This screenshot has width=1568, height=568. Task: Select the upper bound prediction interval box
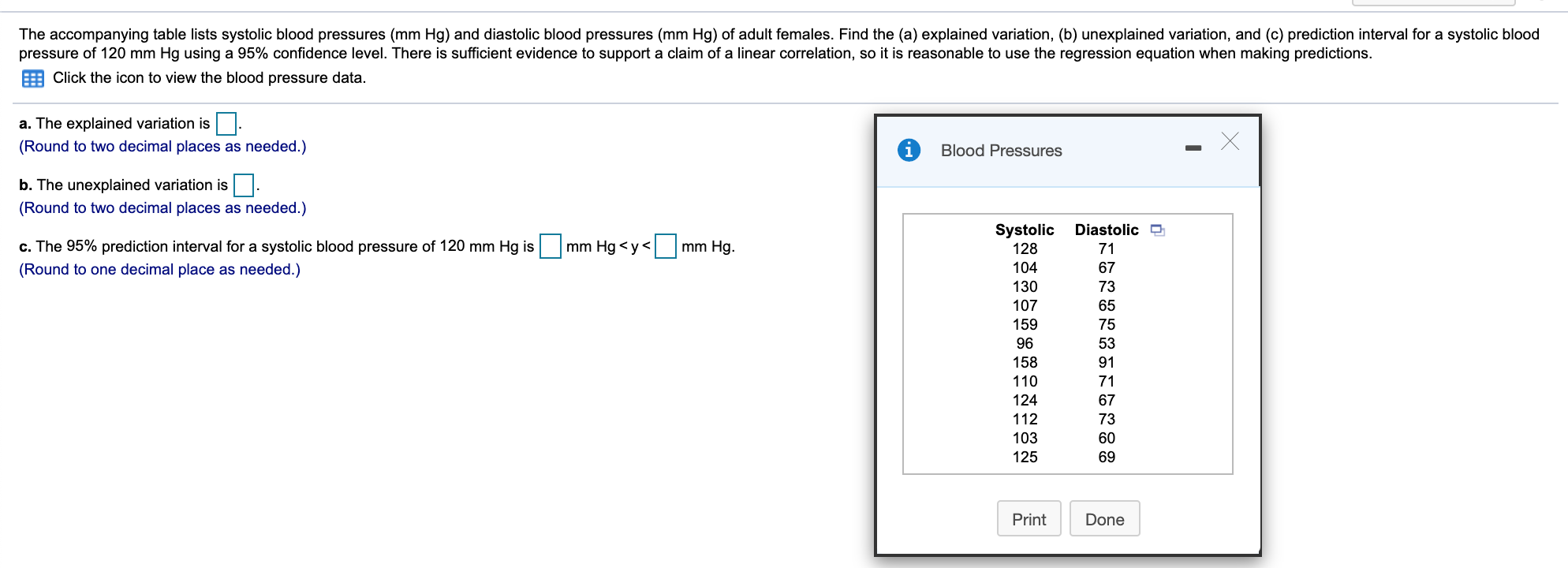[666, 246]
